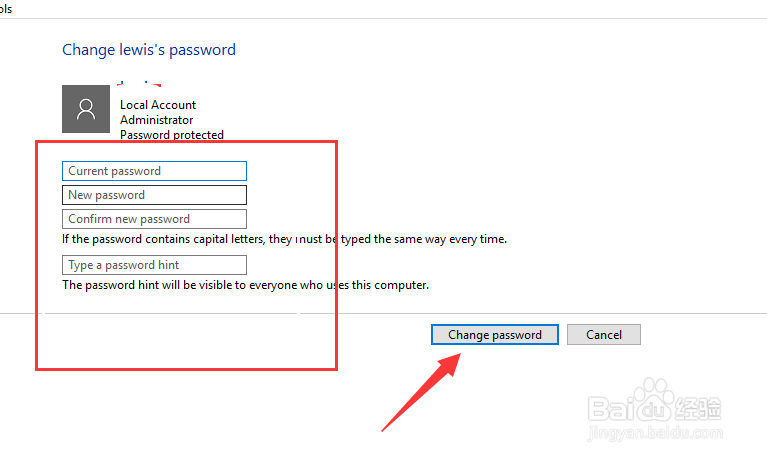
Task: Click the "Change lewis's password" heading
Action: (149, 50)
